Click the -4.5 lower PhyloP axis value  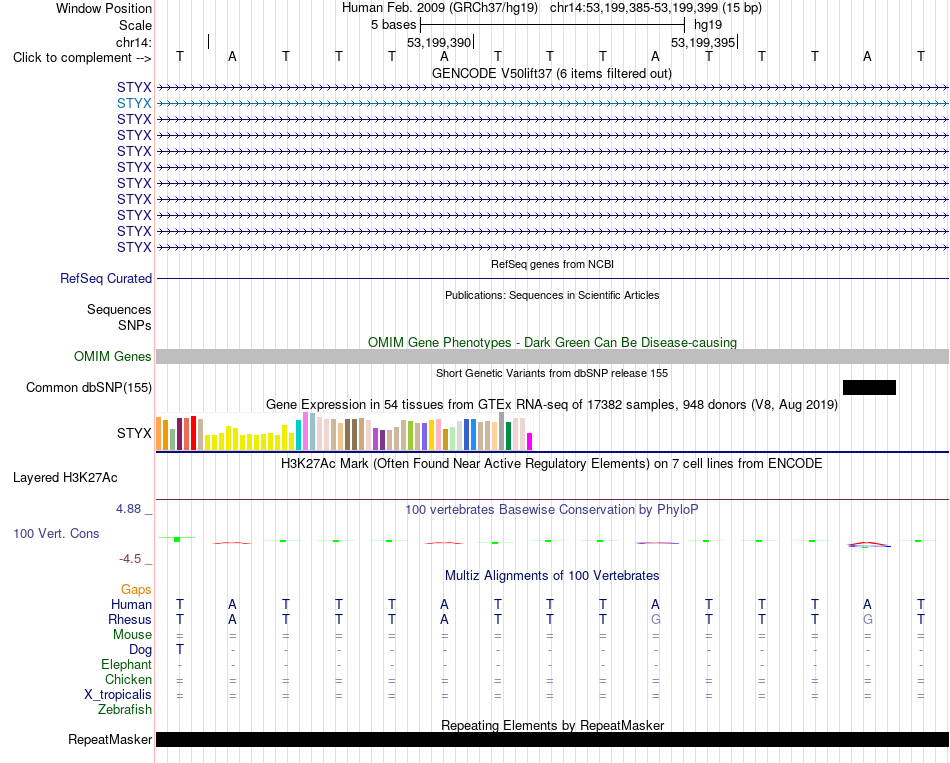(x=130, y=559)
